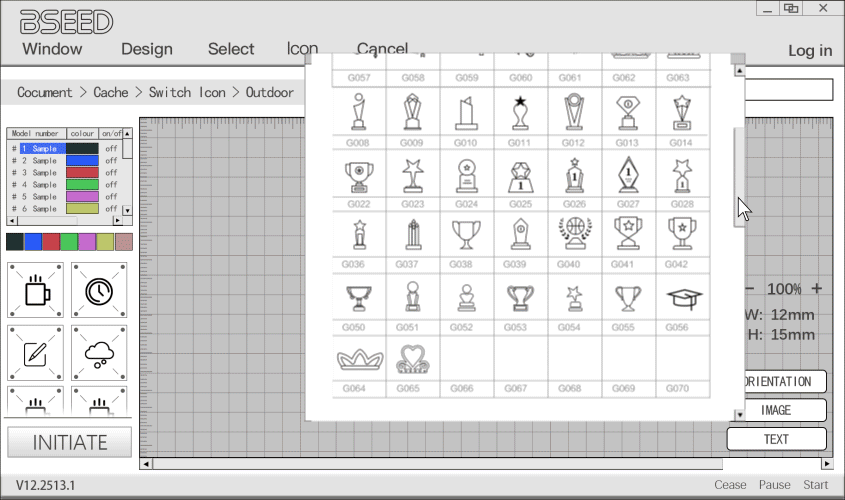Image resolution: width=845 pixels, height=500 pixels.
Task: Choose the basketball wreath icon G040
Action: point(574,234)
